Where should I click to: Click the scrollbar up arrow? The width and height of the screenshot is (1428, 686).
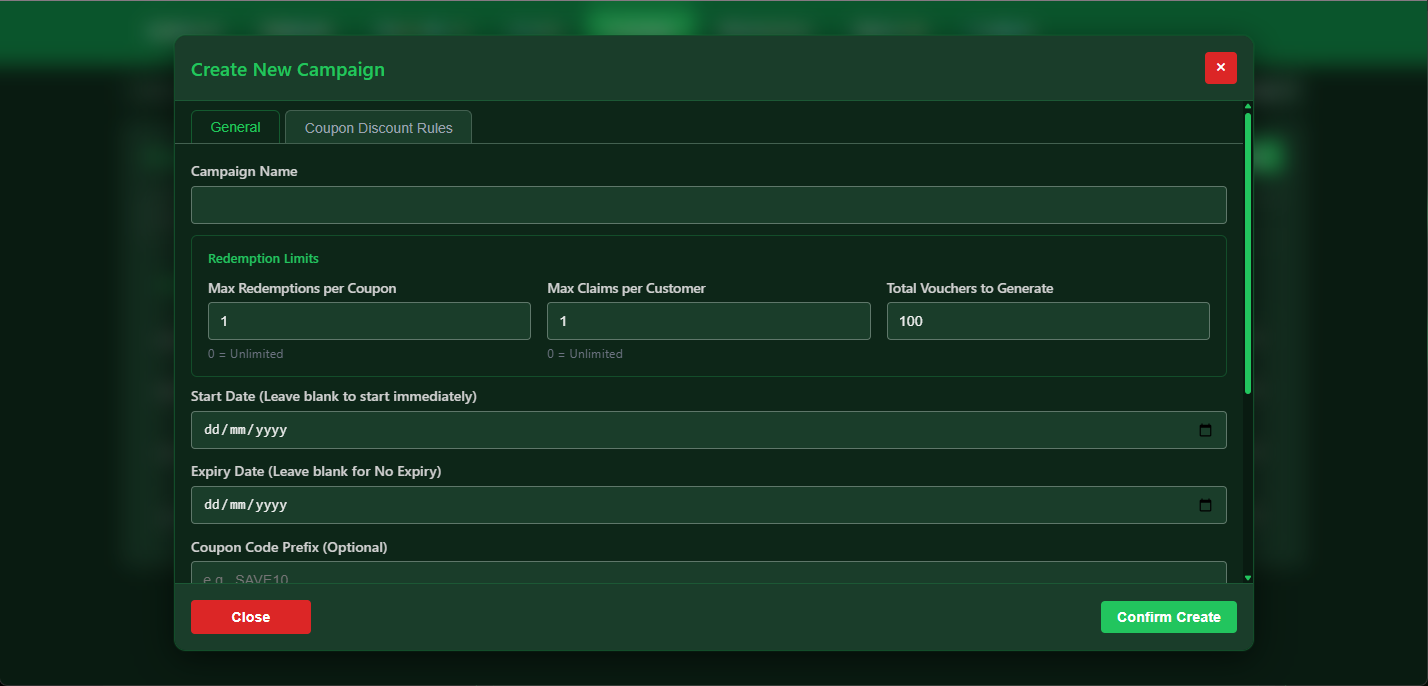click(1247, 105)
